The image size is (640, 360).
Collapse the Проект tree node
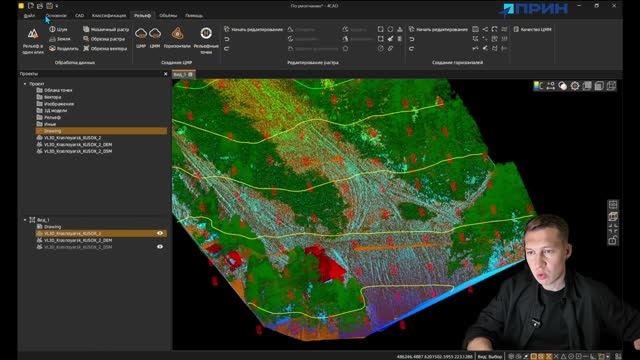(24, 84)
